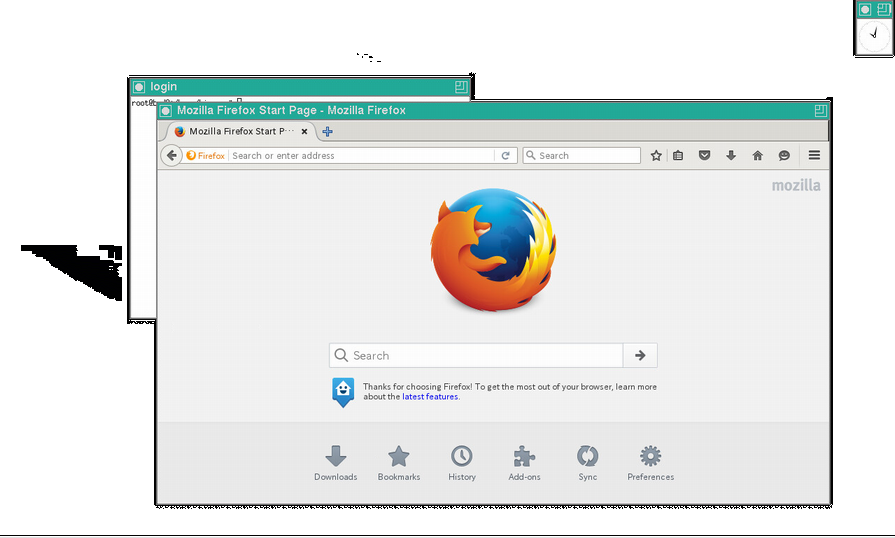
Task: Click the reload page icon
Action: (506, 155)
